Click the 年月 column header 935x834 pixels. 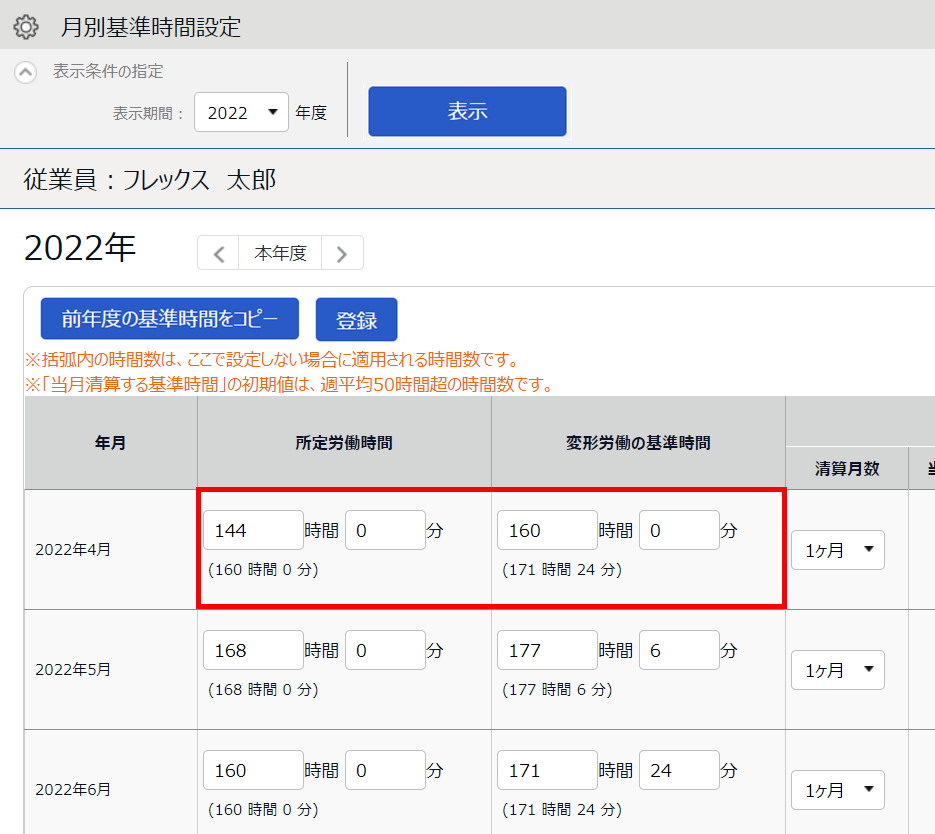point(111,443)
